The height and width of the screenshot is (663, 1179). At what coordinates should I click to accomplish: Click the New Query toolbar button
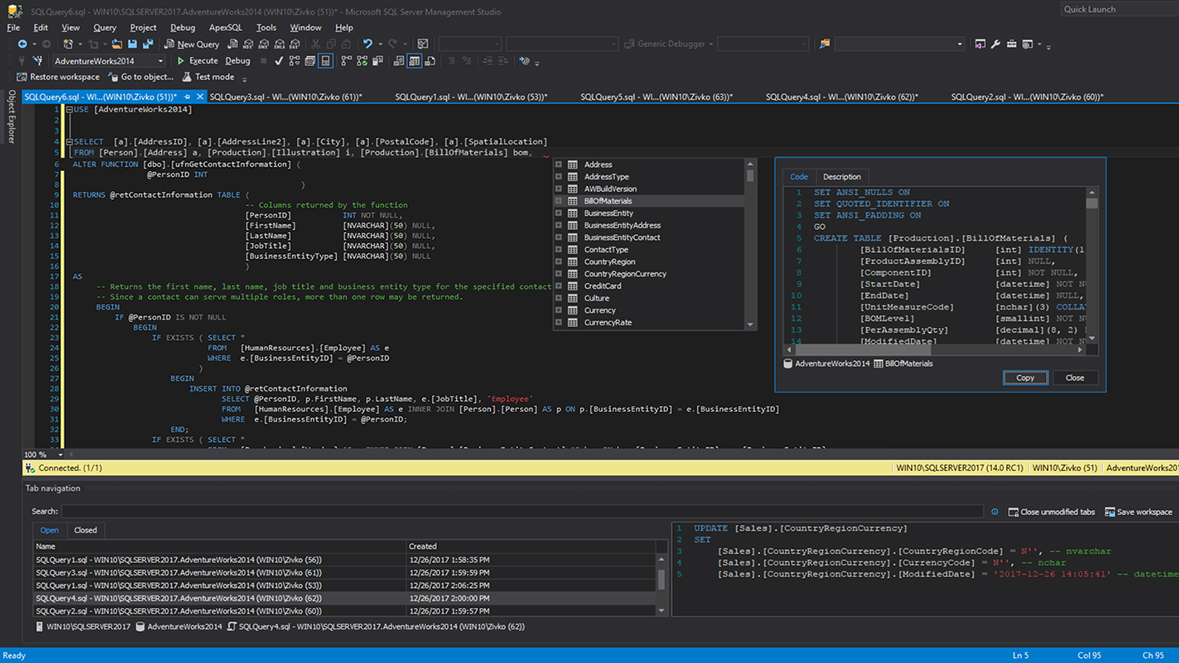pyautogui.click(x=191, y=44)
